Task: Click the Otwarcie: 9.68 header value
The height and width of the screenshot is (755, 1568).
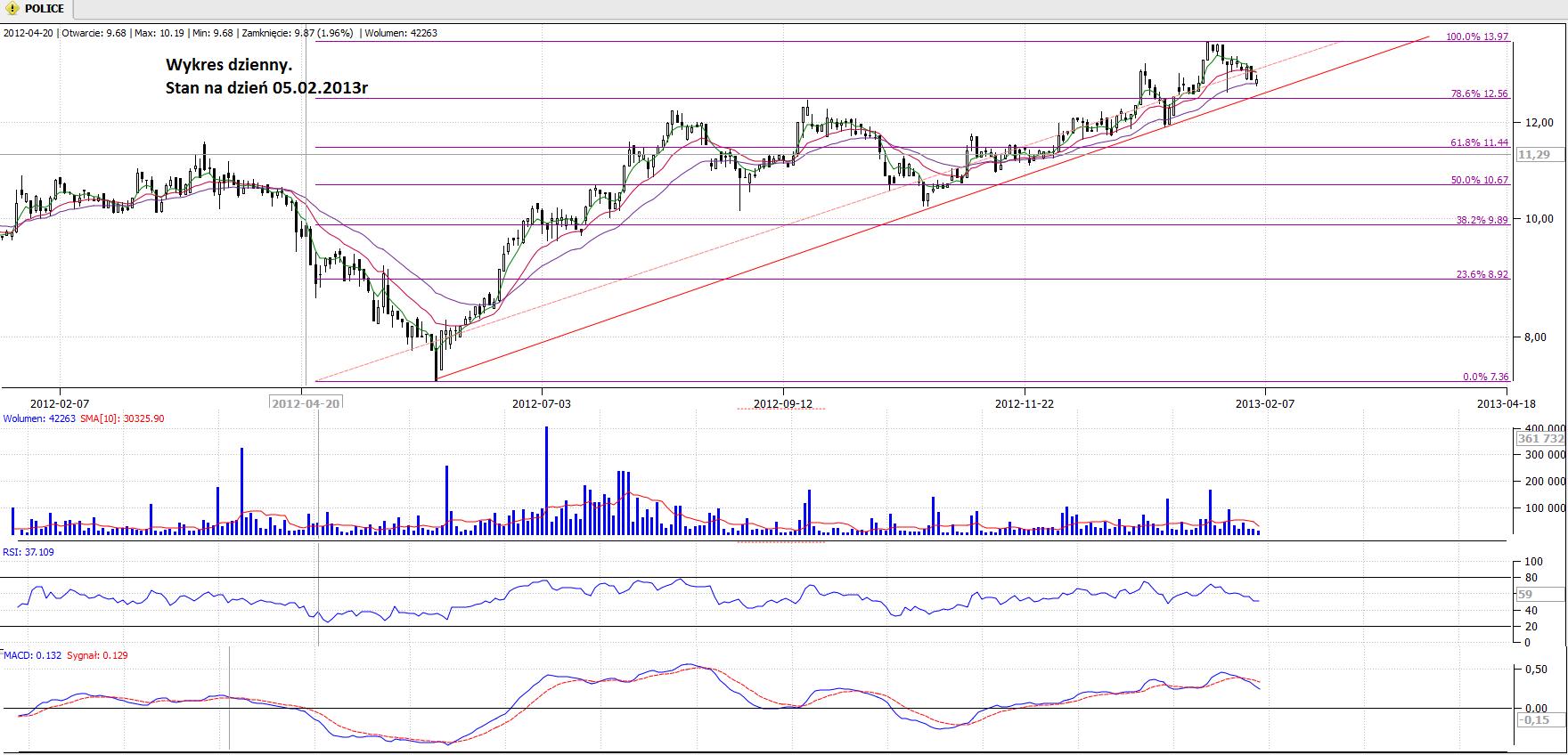Action: click(94, 33)
